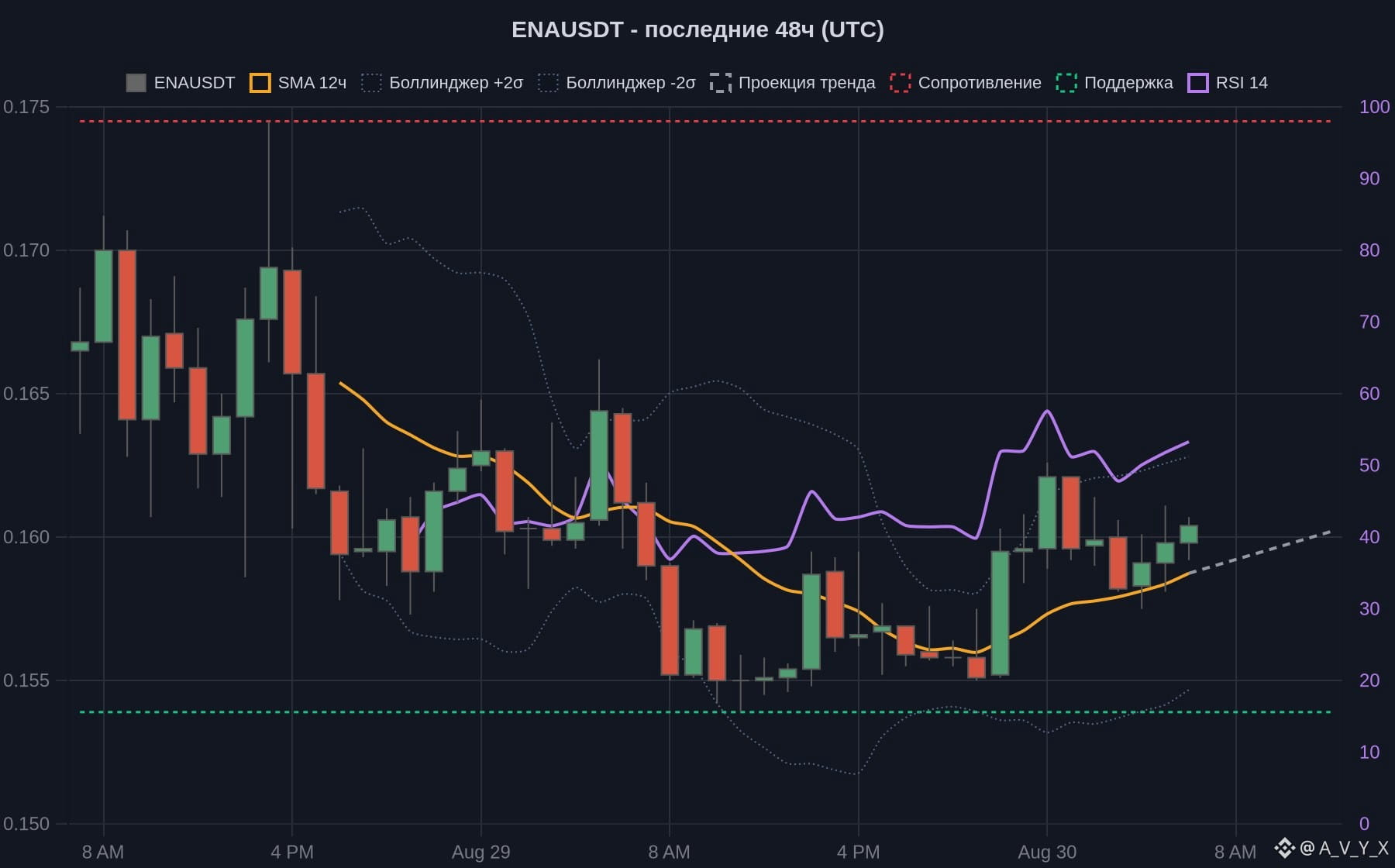Click the 4 PM label before Aug 30
1395x868 pixels.
(x=858, y=852)
